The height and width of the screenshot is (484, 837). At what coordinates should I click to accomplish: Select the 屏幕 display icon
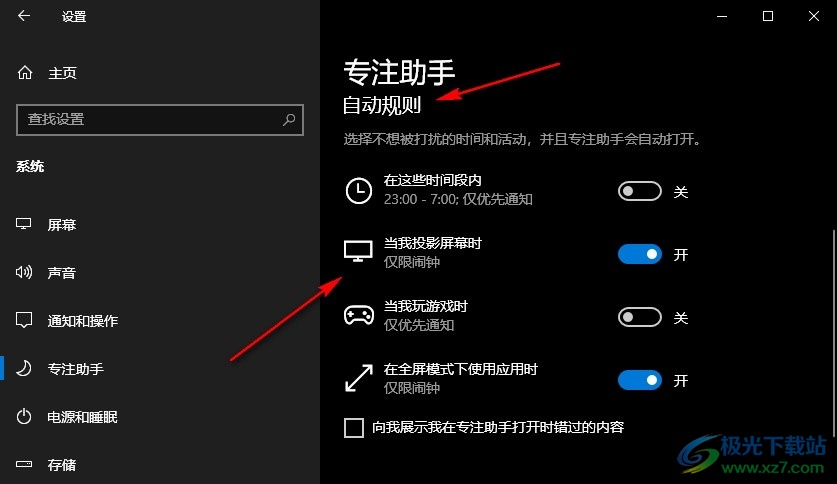click(x=23, y=224)
